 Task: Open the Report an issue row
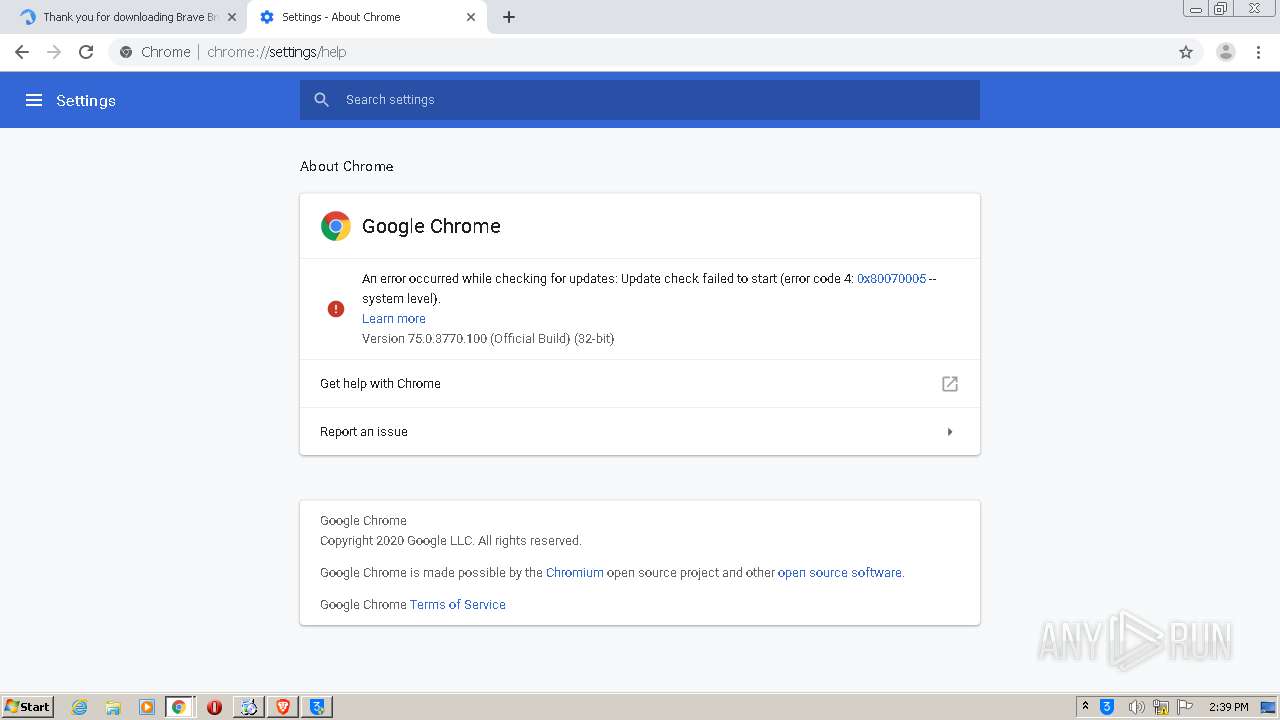point(640,432)
